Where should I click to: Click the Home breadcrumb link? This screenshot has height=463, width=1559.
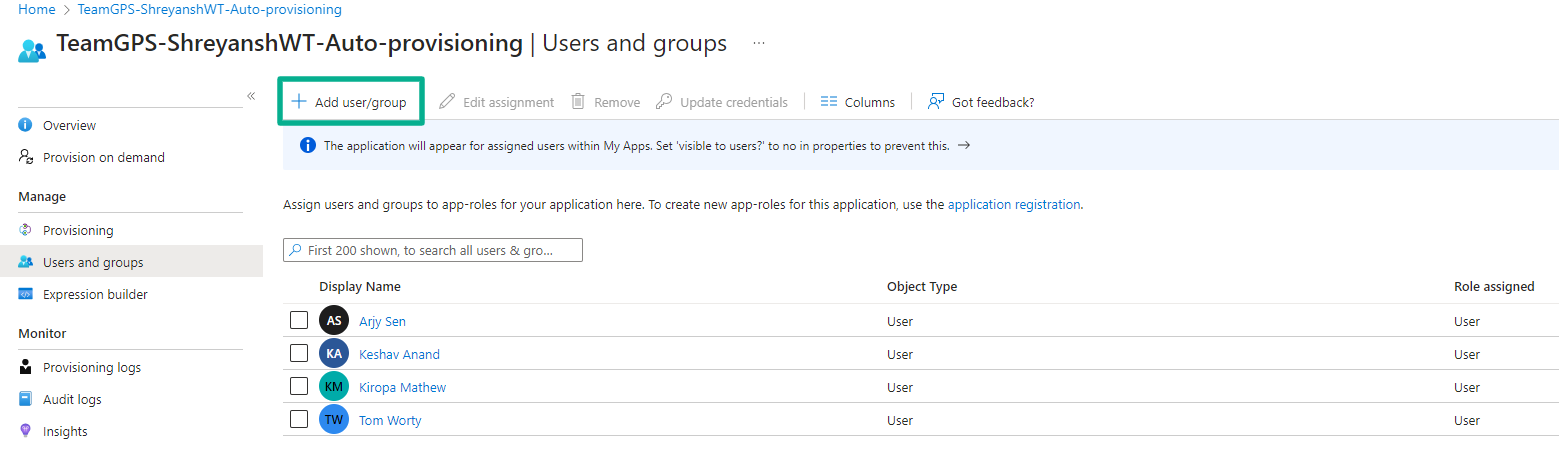37,9
